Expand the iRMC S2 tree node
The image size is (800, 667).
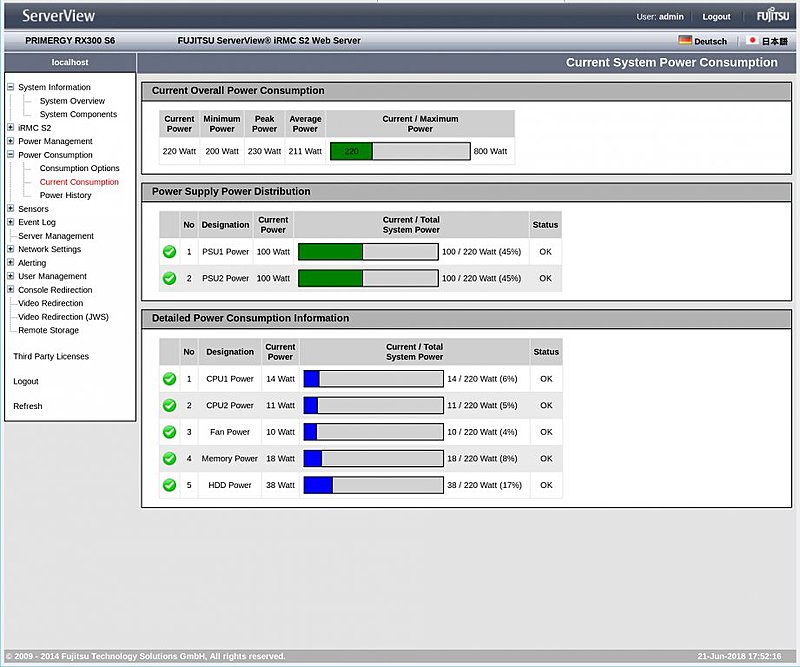[x=11, y=128]
